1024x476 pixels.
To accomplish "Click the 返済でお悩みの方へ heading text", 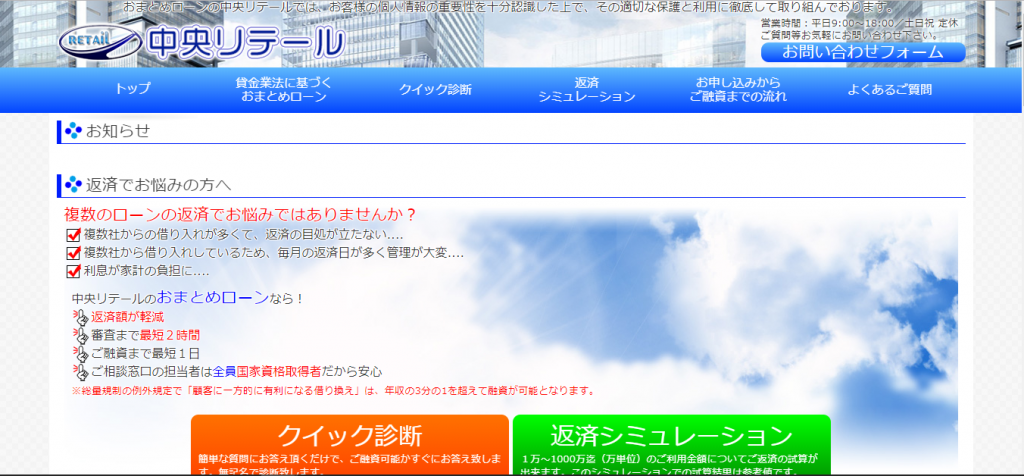I will [x=159, y=185].
